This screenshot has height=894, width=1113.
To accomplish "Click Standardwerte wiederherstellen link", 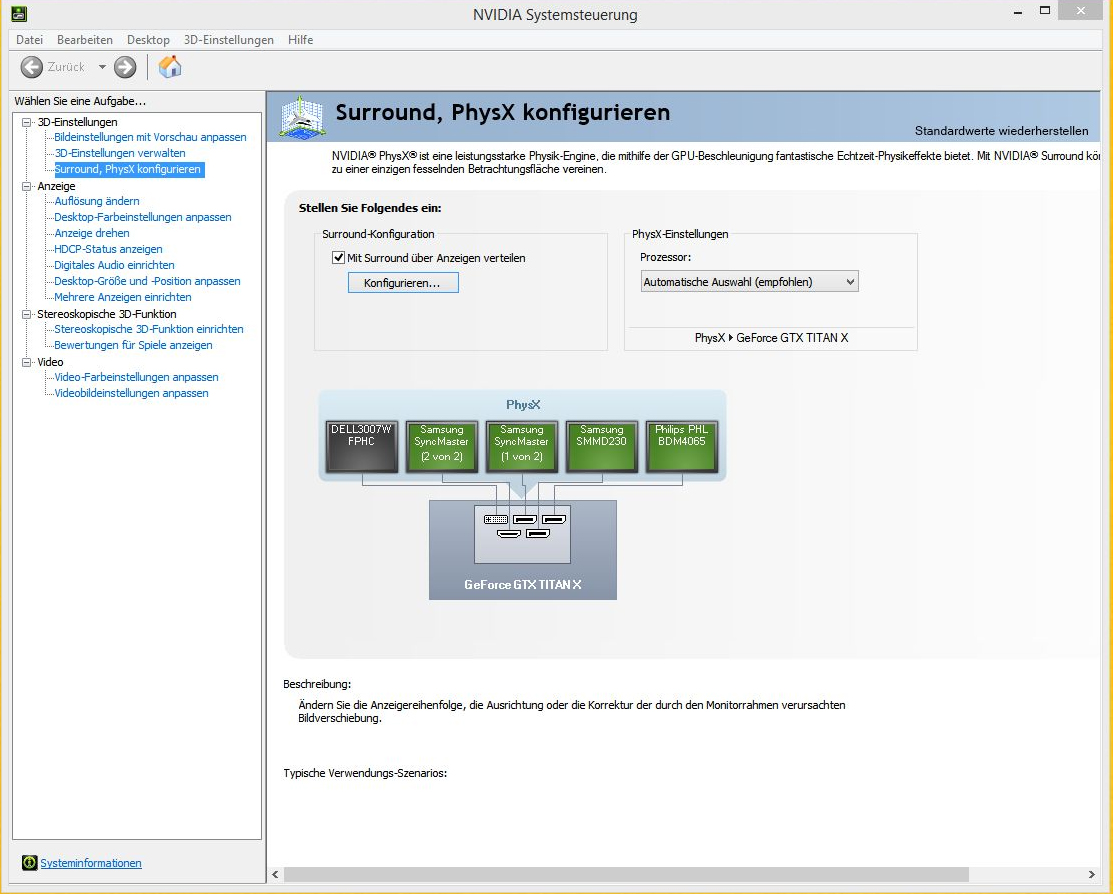I will (1001, 131).
